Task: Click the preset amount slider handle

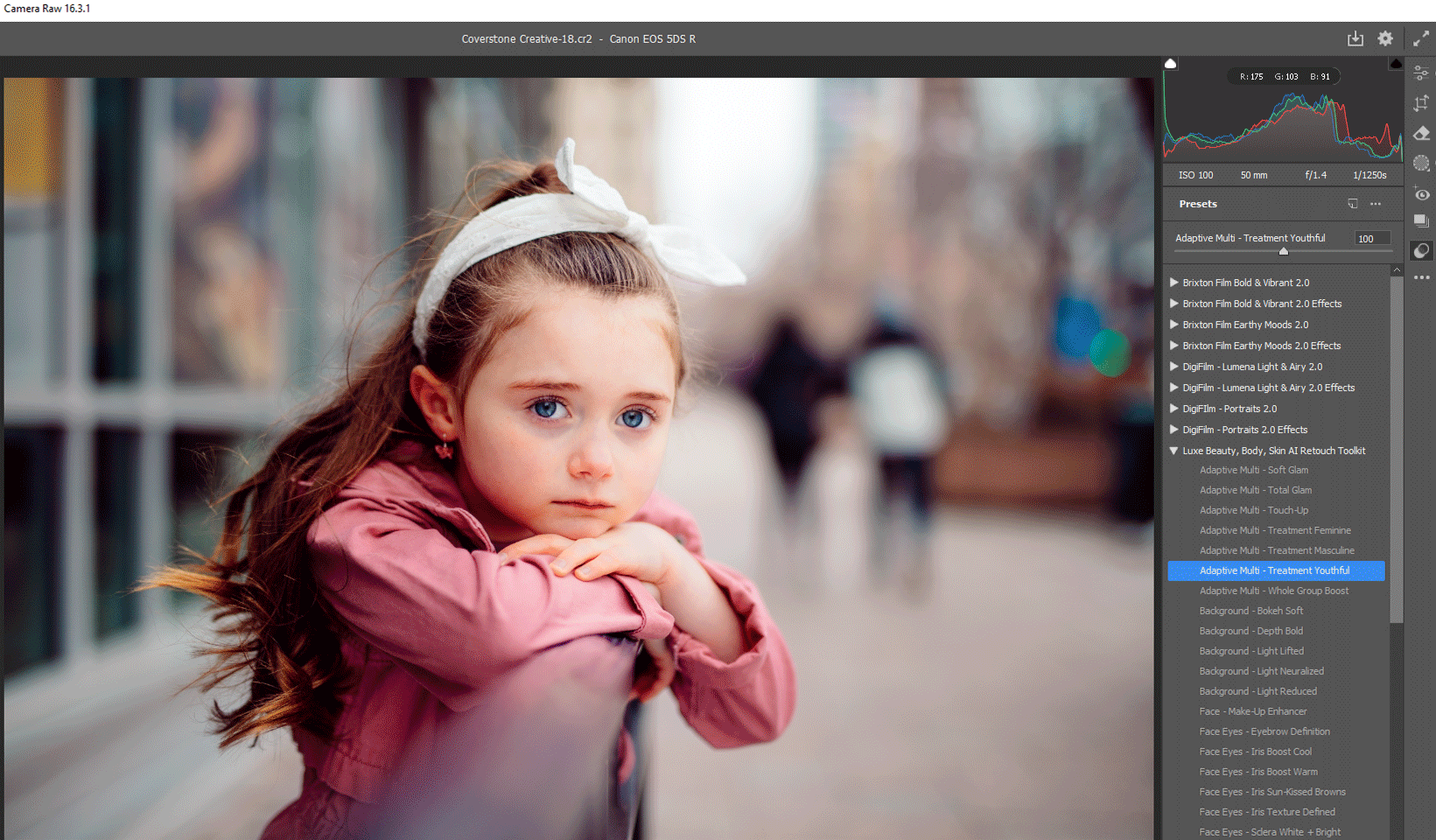Action: click(1283, 252)
